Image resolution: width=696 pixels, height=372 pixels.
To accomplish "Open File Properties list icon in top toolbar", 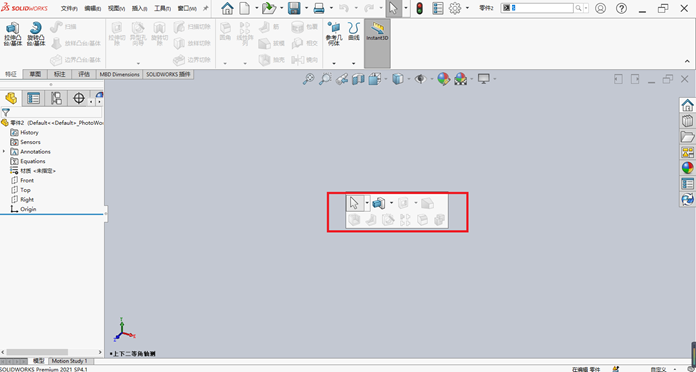I will (x=438, y=8).
